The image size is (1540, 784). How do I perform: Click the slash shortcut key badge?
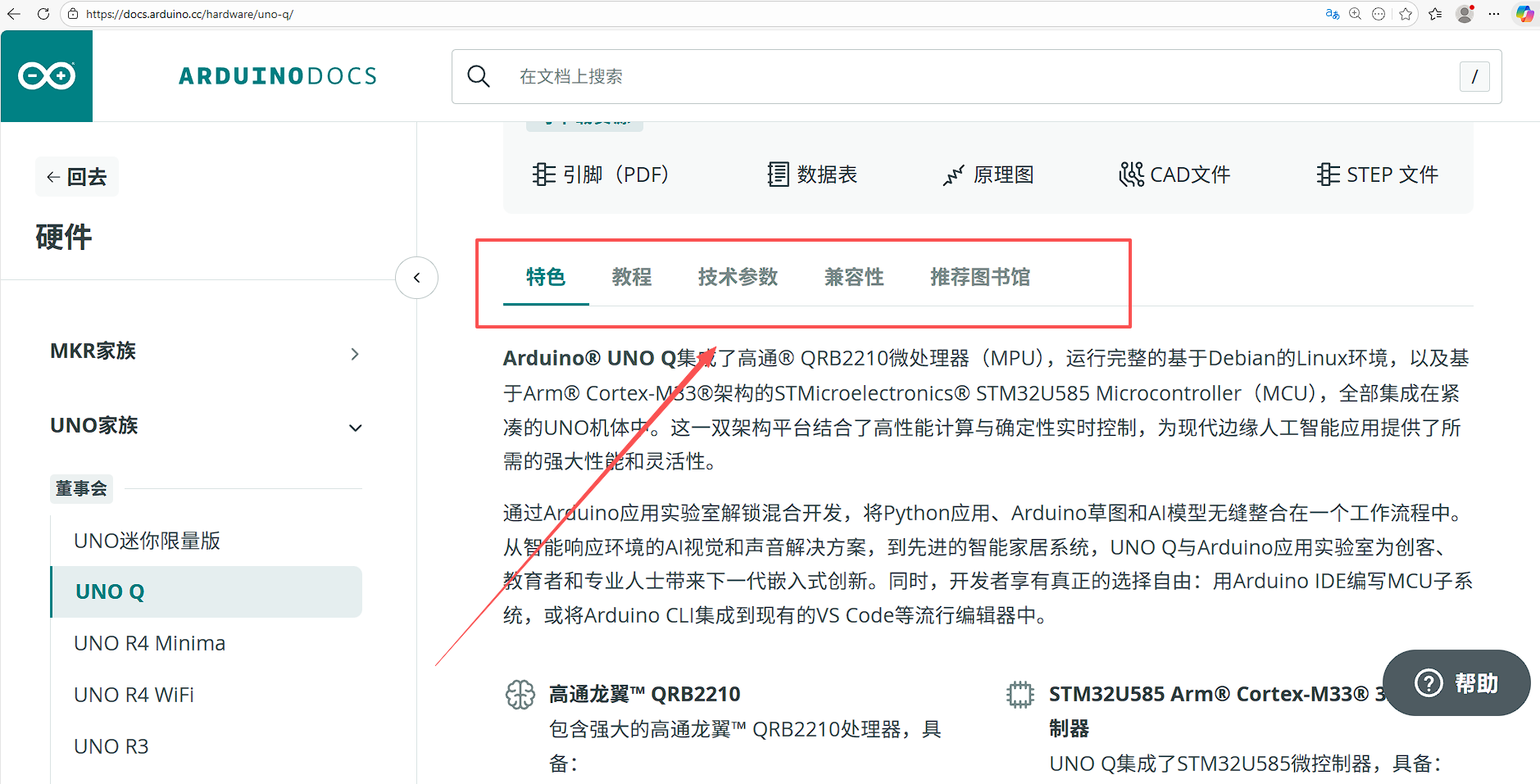tap(1474, 76)
